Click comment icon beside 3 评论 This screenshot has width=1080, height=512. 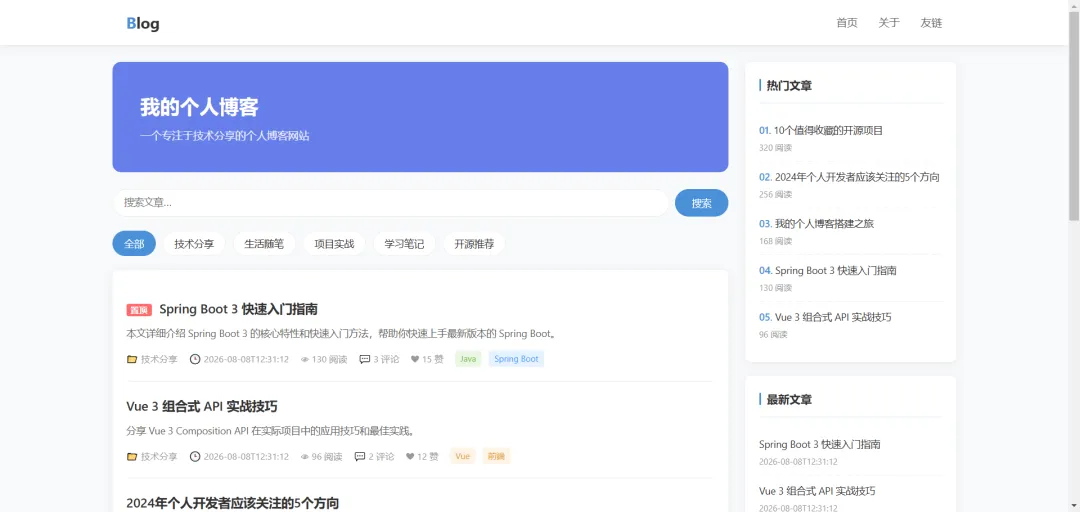tap(364, 359)
